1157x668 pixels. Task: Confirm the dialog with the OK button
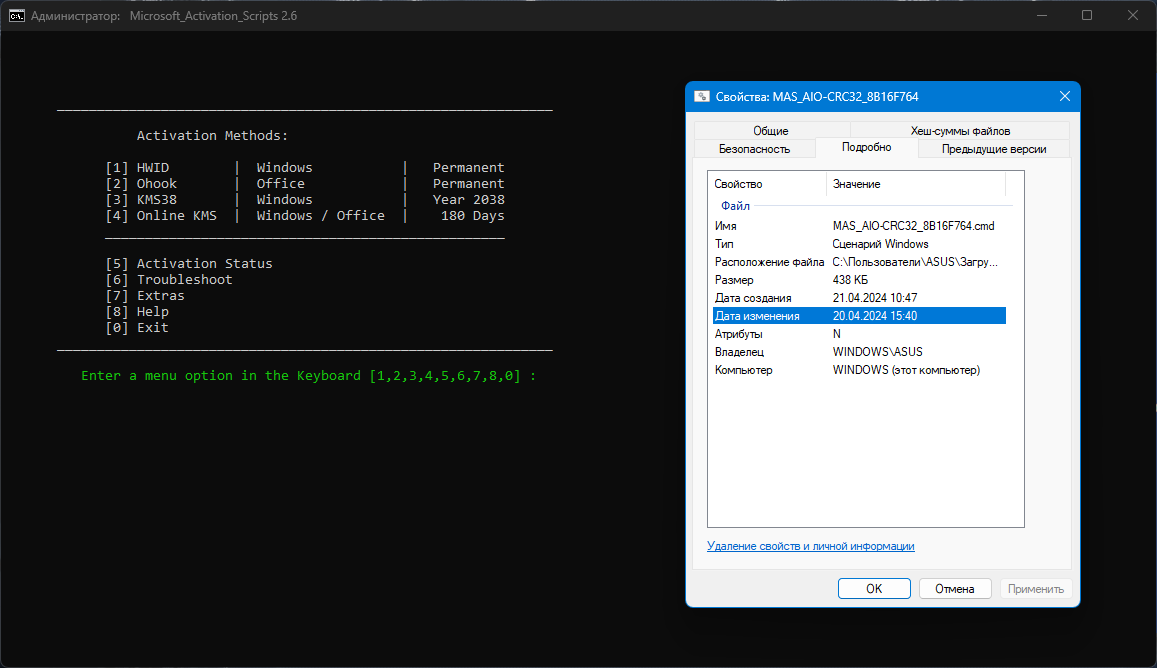click(873, 588)
